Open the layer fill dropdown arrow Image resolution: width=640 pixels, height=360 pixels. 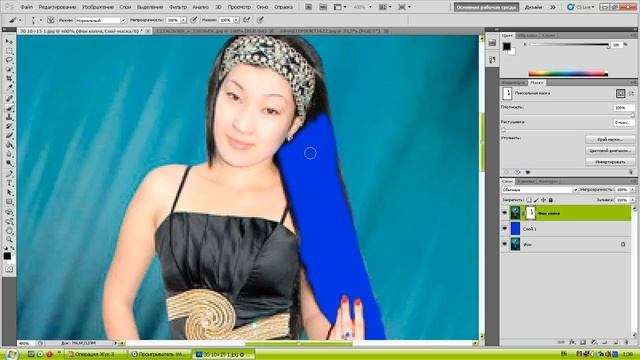tap(633, 200)
